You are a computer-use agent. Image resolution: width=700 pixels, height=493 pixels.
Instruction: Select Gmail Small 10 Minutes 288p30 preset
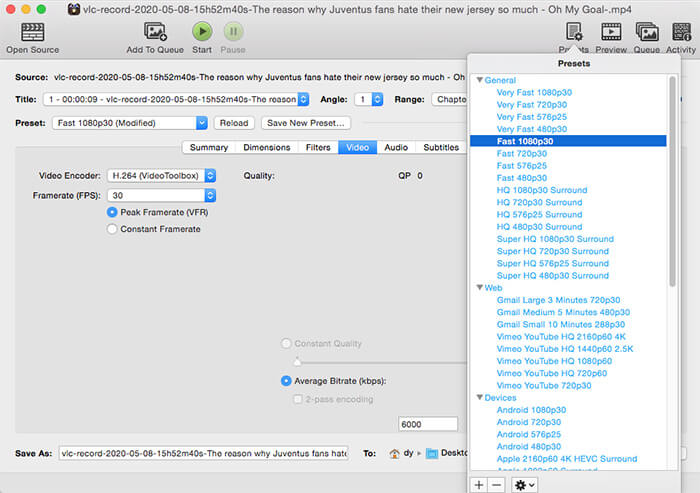tap(561, 325)
